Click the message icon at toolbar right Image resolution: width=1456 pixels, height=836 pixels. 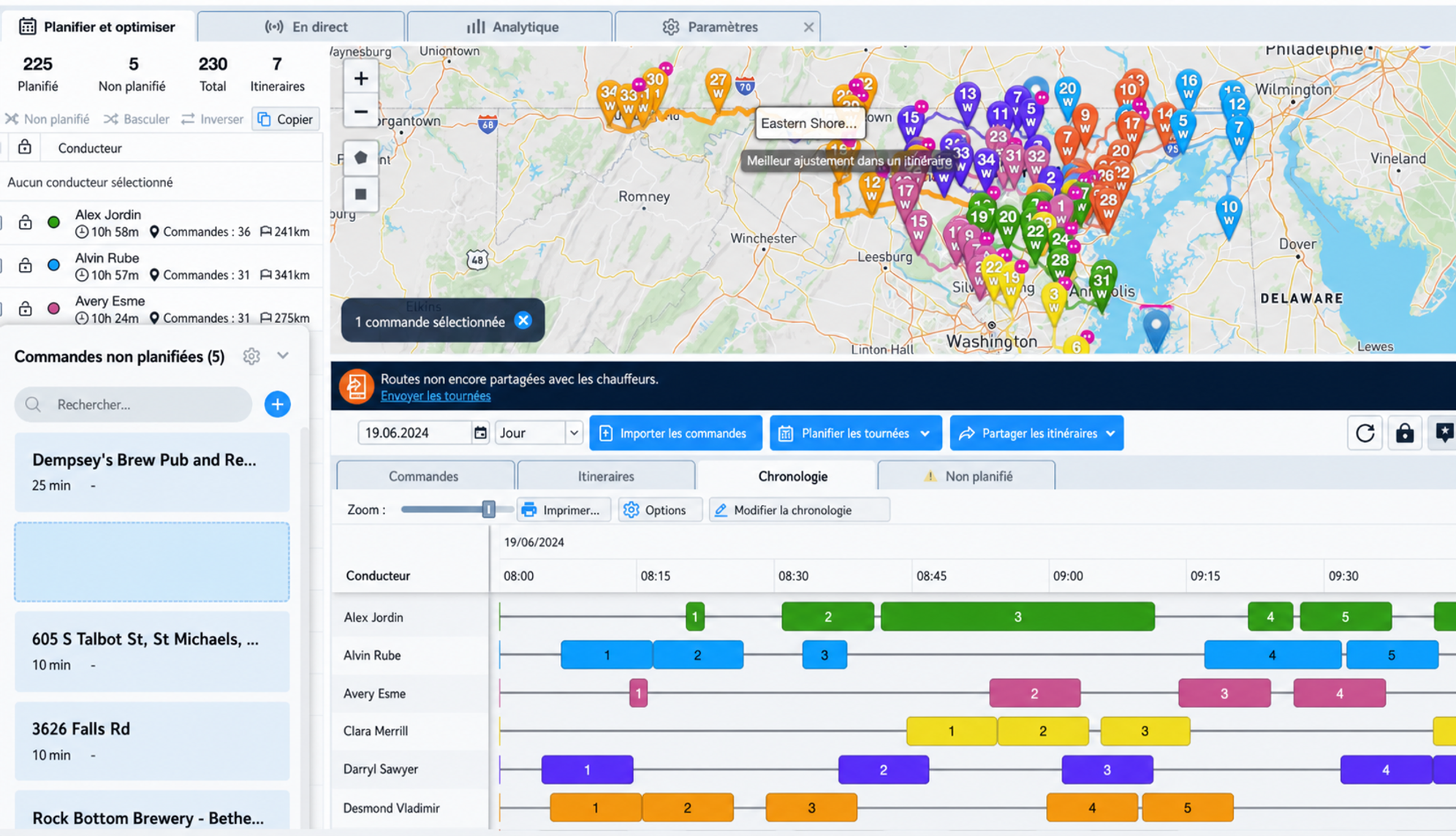tap(1444, 433)
